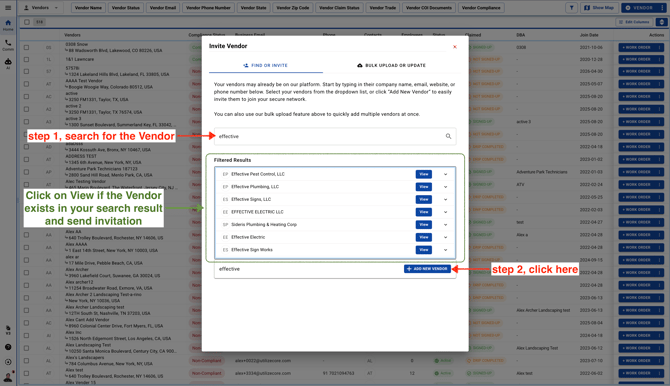Screen dimensions: 670x386
Task: Select the Vendor Phone Number filter
Action: (x=208, y=8)
